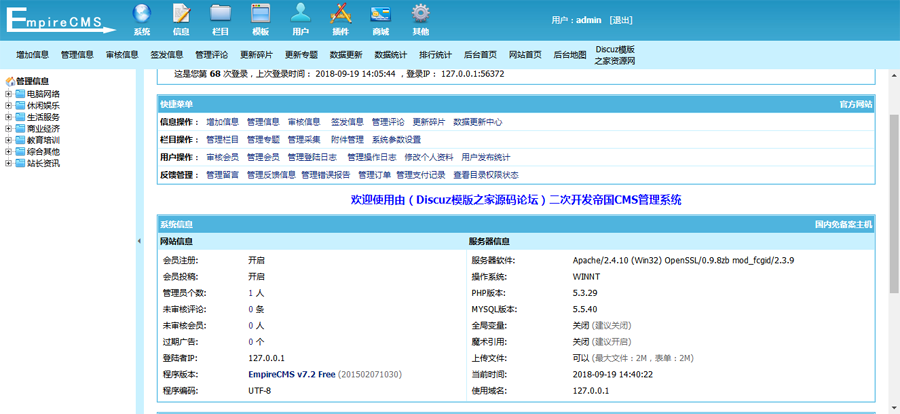Click the 管理信息 home icon in sidebar
This screenshot has width=900, height=414.
point(10,82)
